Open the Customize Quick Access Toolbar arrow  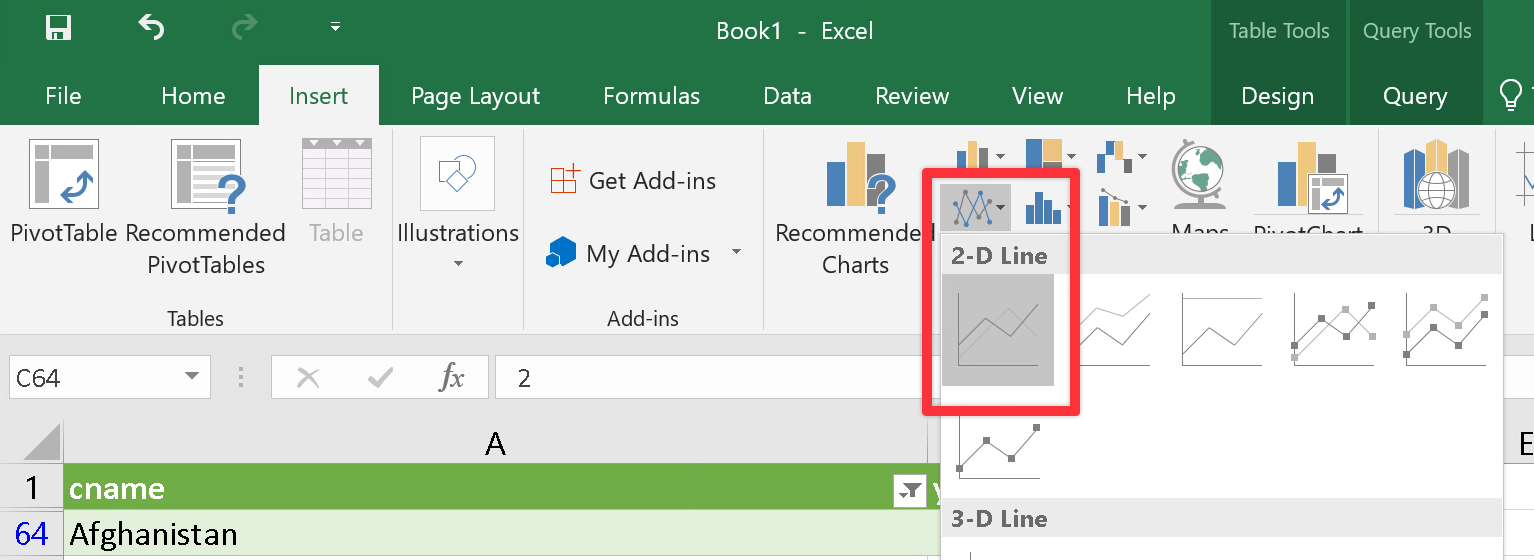tap(335, 27)
